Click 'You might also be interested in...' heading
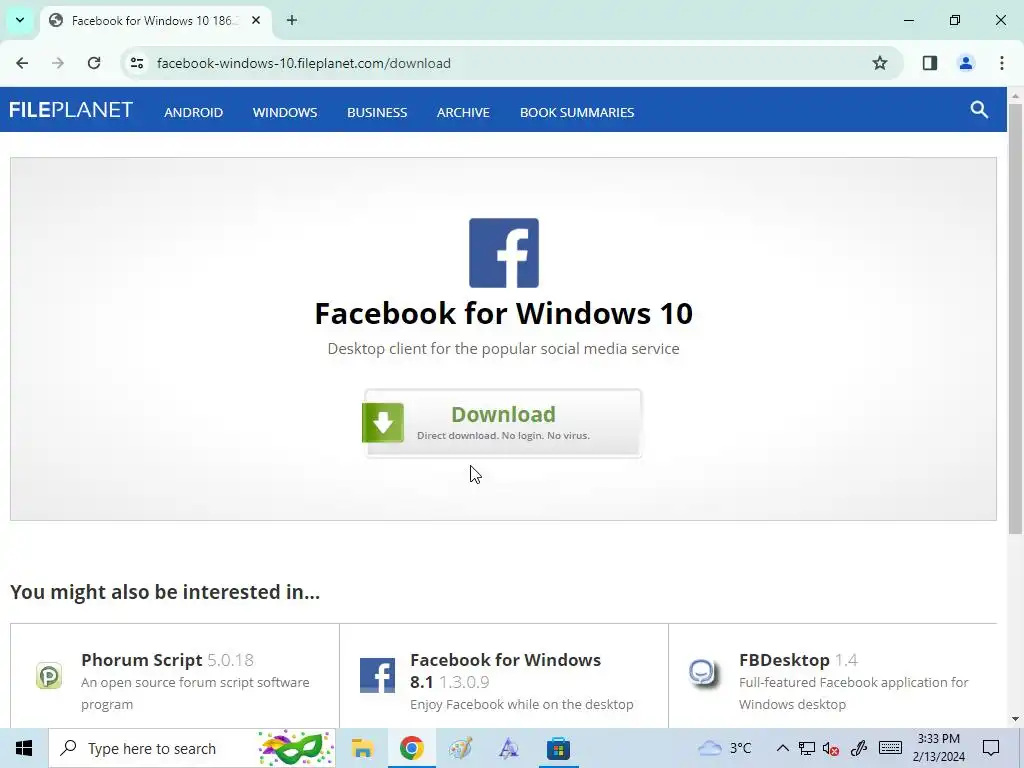This screenshot has width=1024, height=768. (165, 592)
